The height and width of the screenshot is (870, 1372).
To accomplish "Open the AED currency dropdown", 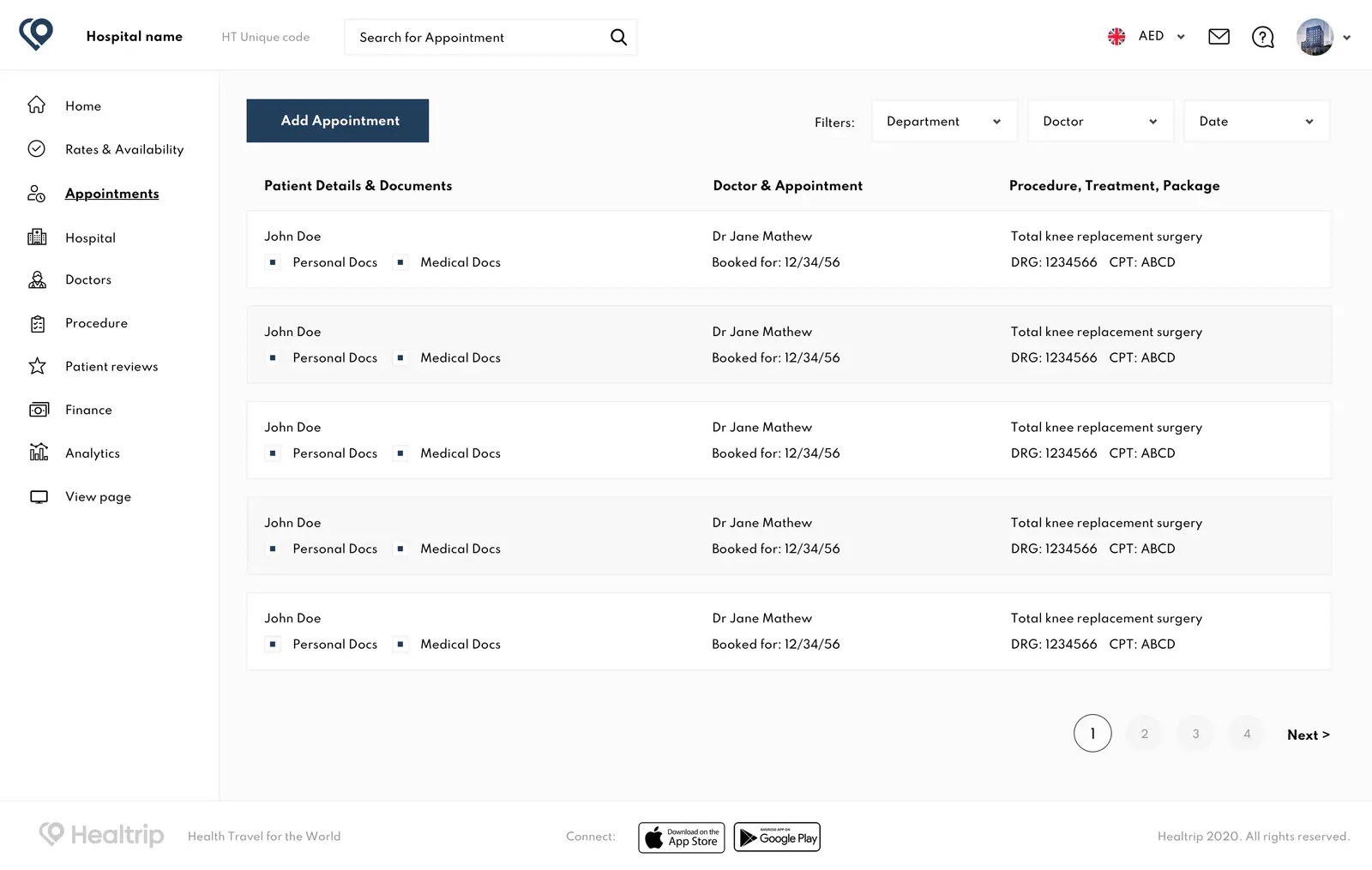I will pyautogui.click(x=1162, y=36).
